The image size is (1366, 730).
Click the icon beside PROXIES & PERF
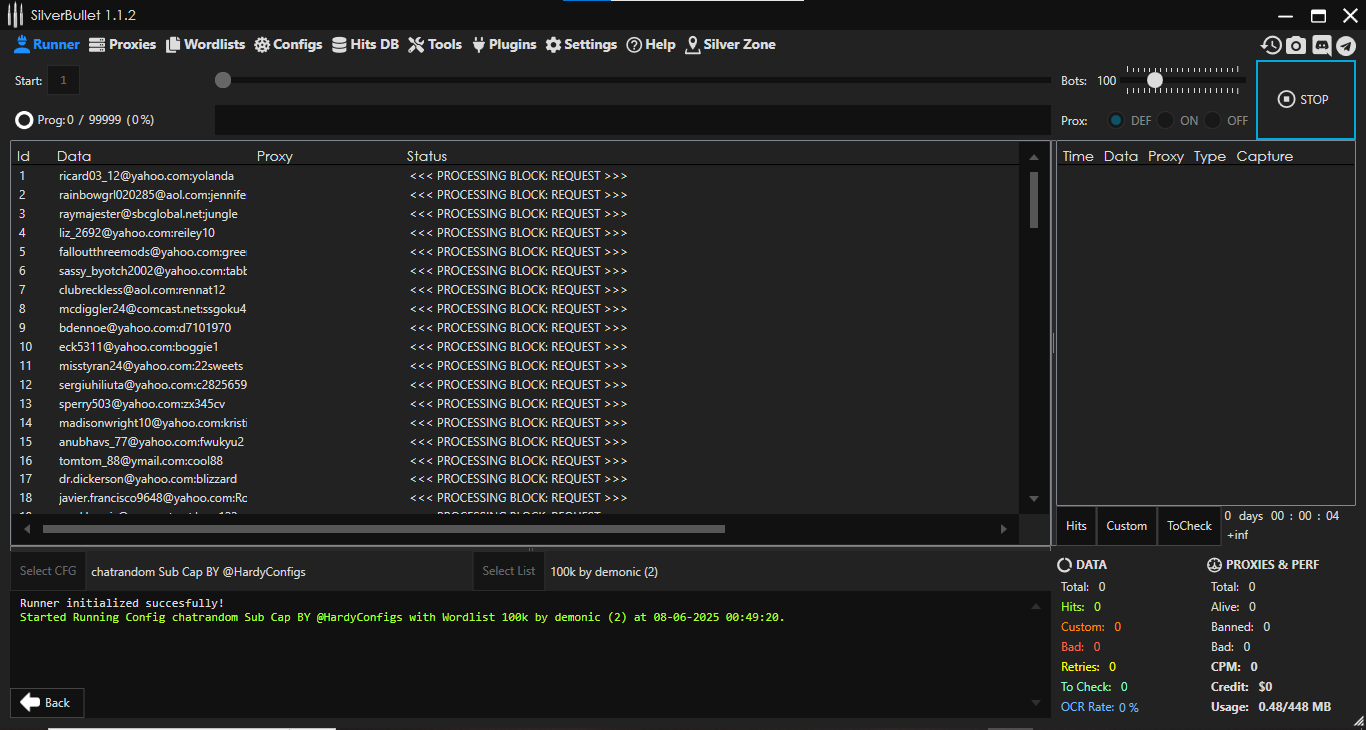pyautogui.click(x=1215, y=565)
